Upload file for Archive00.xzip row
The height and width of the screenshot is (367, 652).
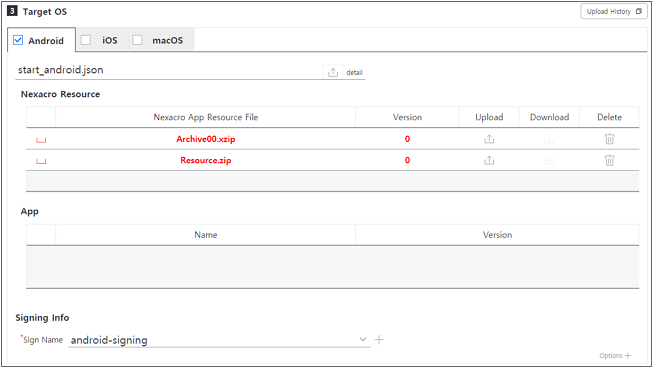[489, 139]
